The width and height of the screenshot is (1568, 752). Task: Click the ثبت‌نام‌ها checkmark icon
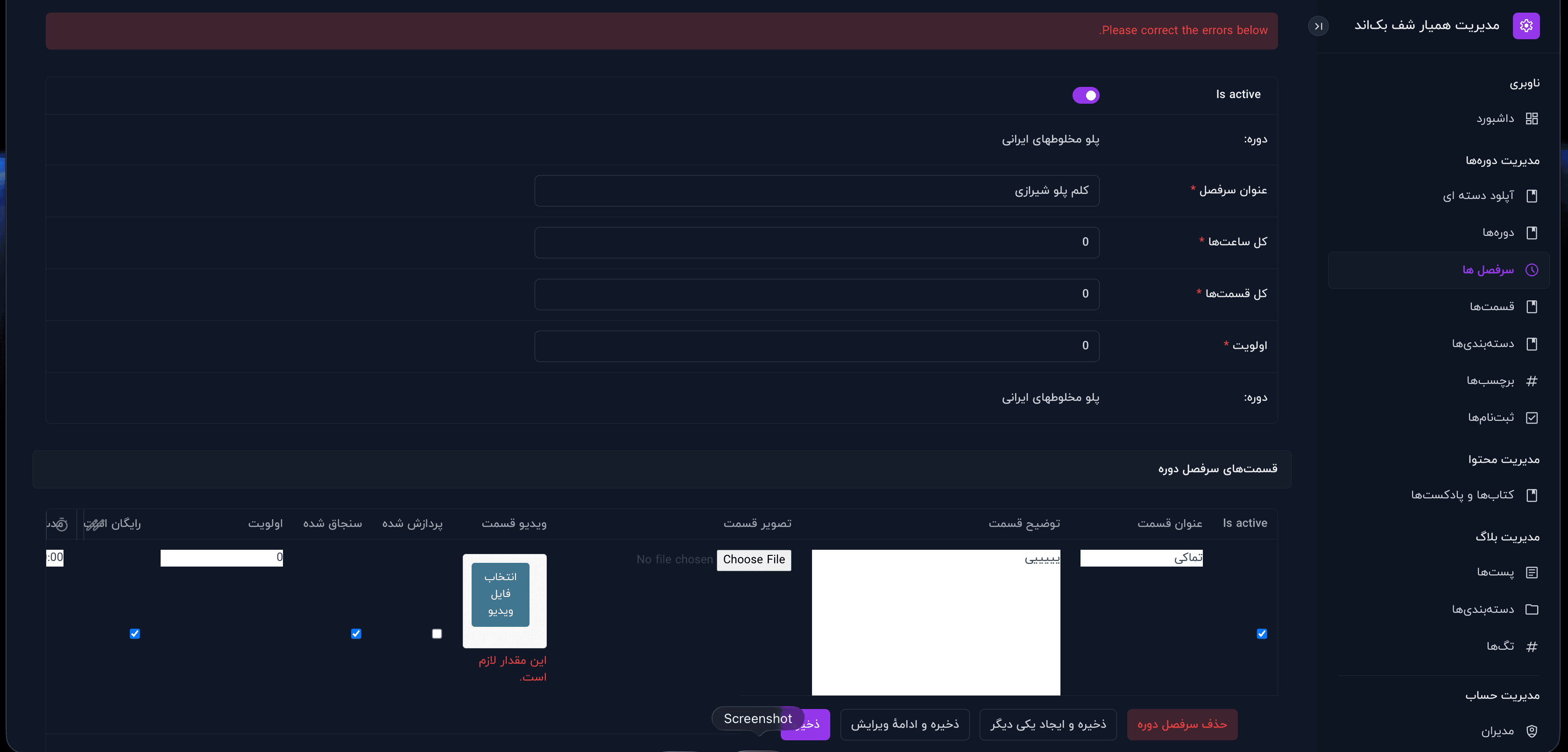(1532, 418)
